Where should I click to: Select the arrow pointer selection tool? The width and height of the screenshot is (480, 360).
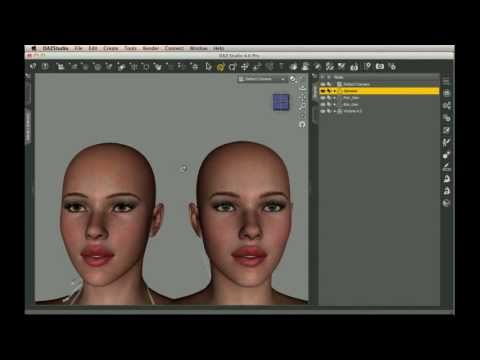[208, 67]
